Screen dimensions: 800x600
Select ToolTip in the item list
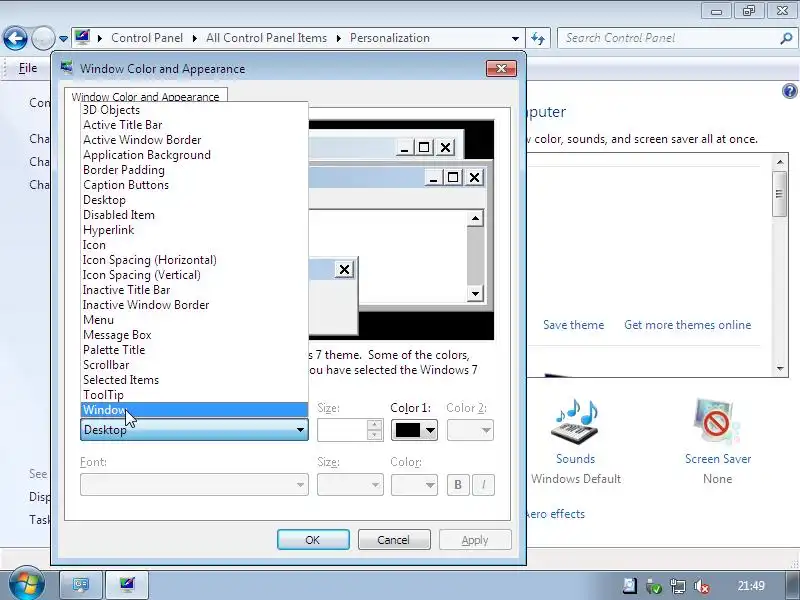coord(194,395)
